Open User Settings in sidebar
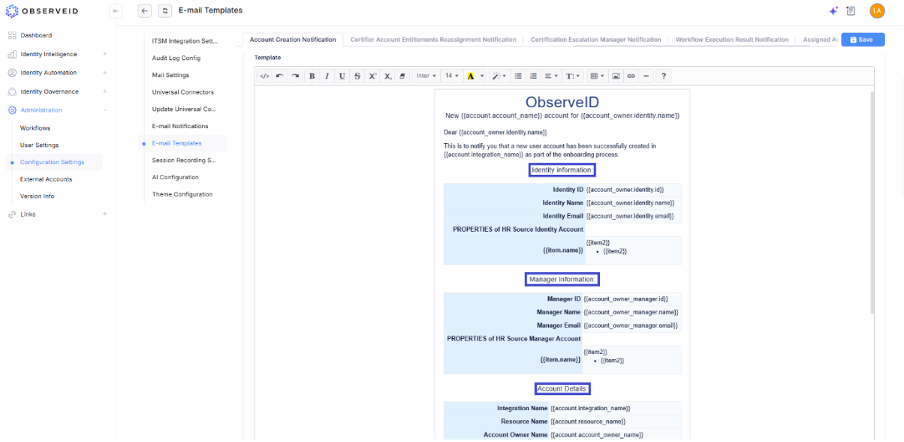 [x=39, y=145]
